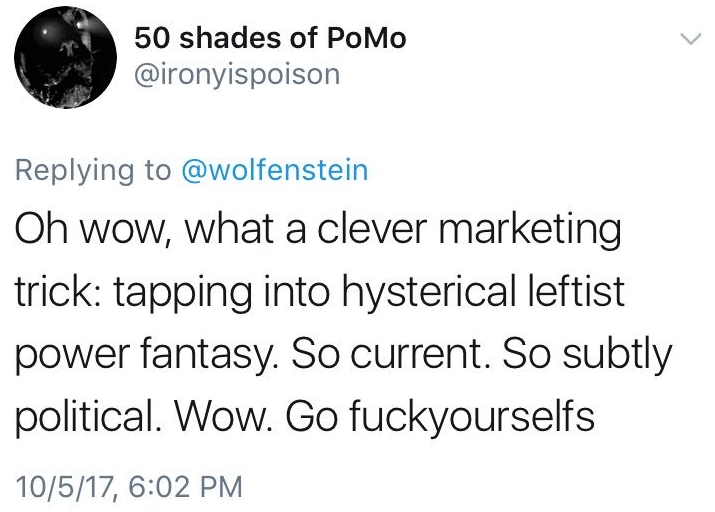
Task: Open the @wolfenstein mention link
Action: [x=275, y=170]
